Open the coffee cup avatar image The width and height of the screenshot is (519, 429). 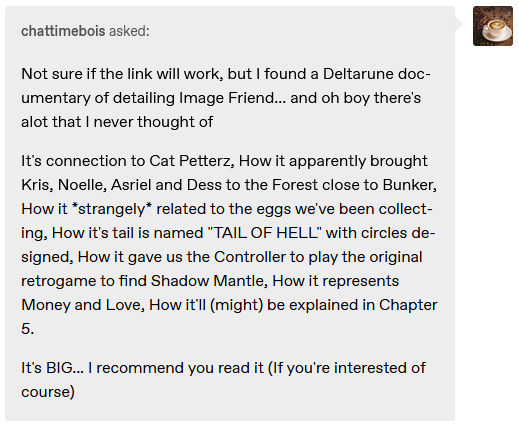493,26
